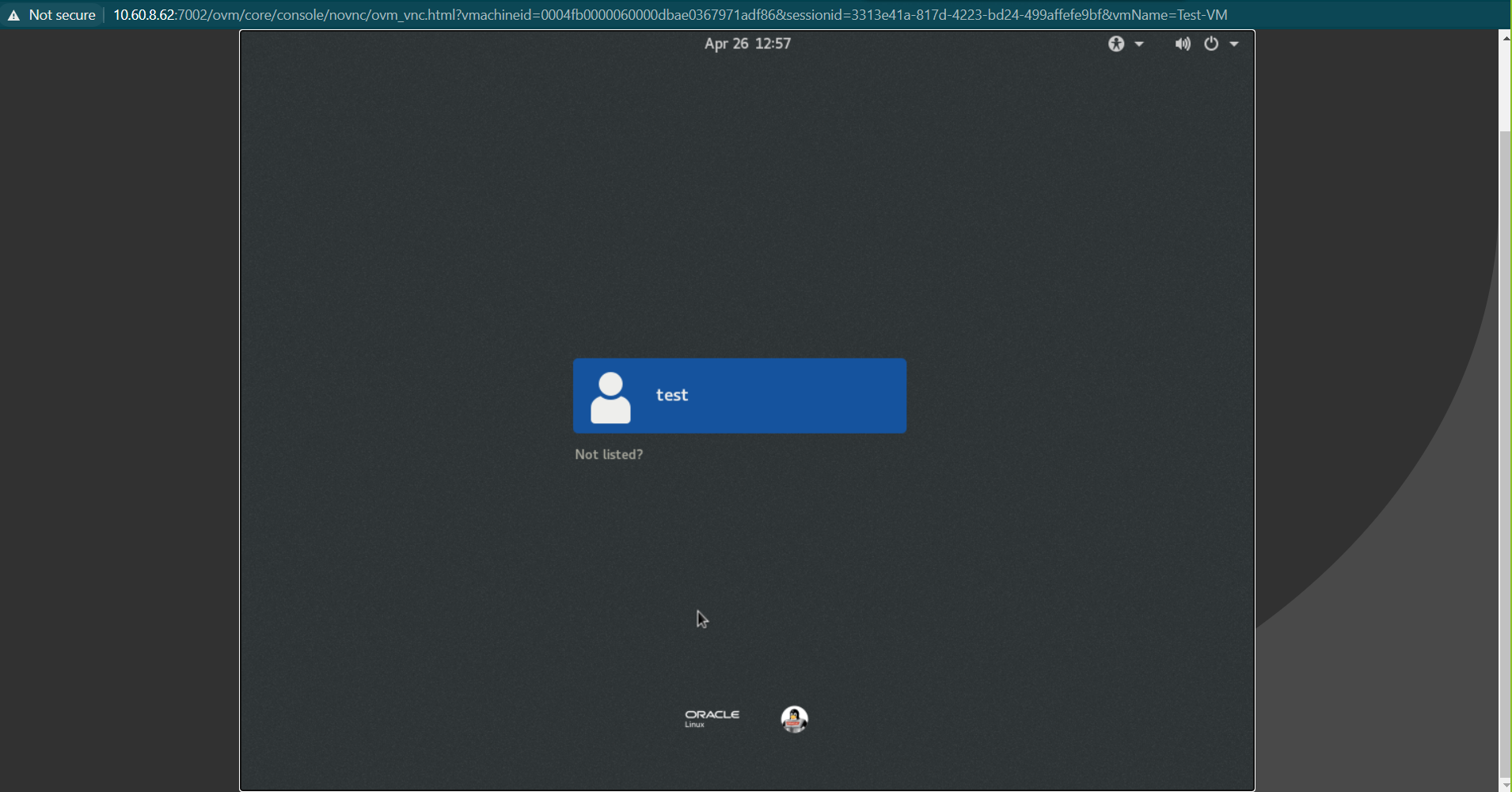The image size is (1512, 792).
Task: Click the "Not secure" text label
Action: pyautogui.click(x=62, y=15)
